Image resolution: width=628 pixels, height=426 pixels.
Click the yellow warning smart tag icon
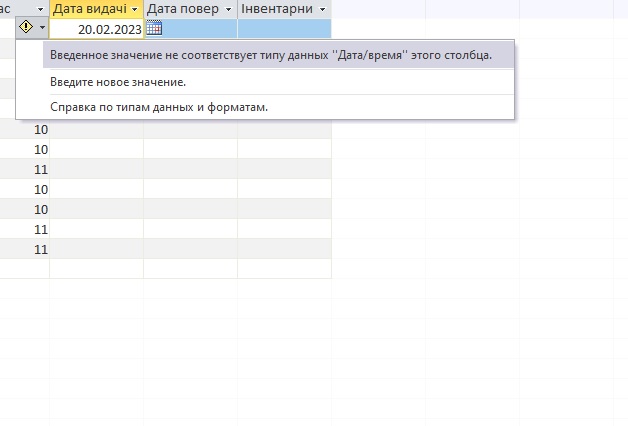[x=26, y=27]
